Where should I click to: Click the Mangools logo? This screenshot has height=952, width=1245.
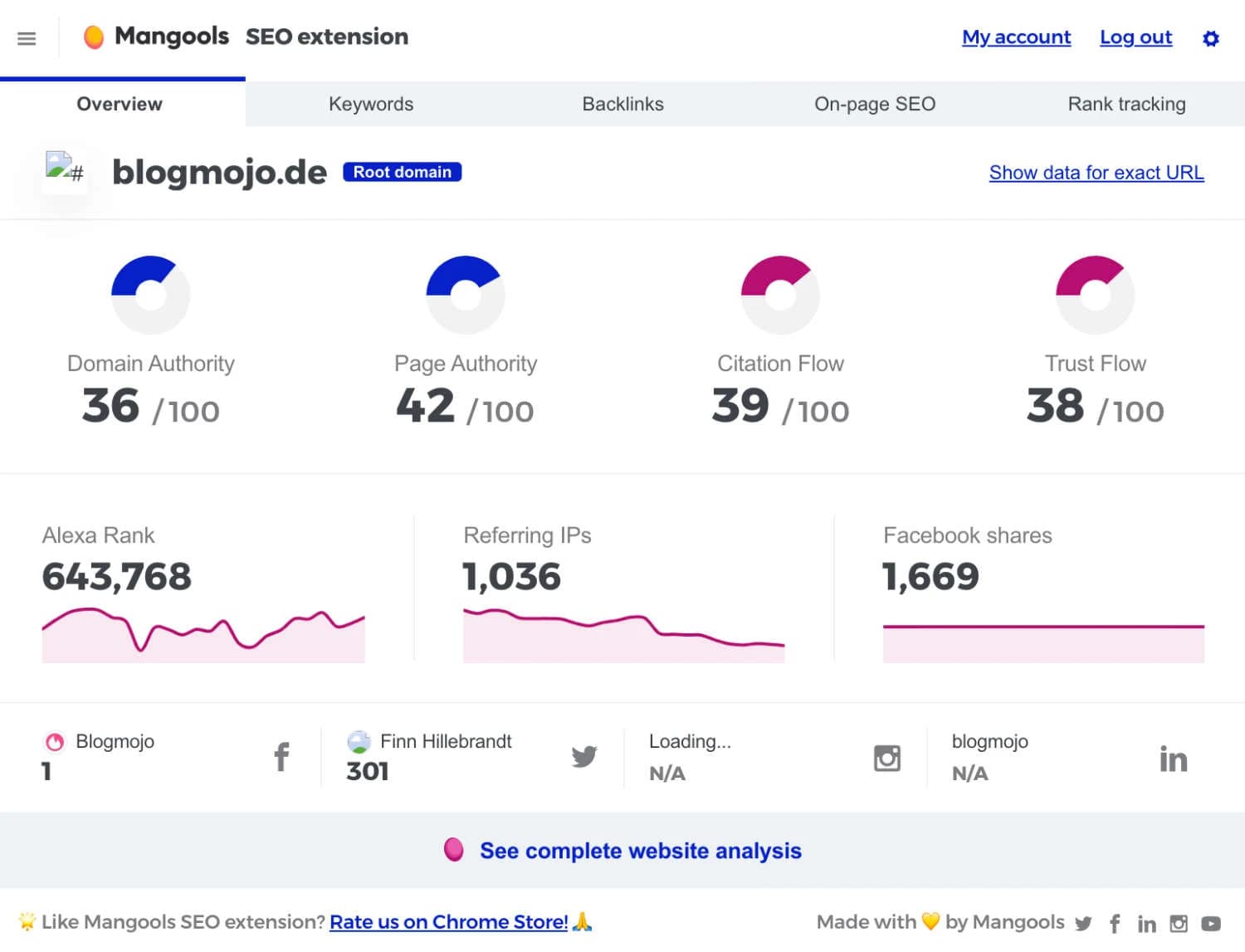coord(157,37)
